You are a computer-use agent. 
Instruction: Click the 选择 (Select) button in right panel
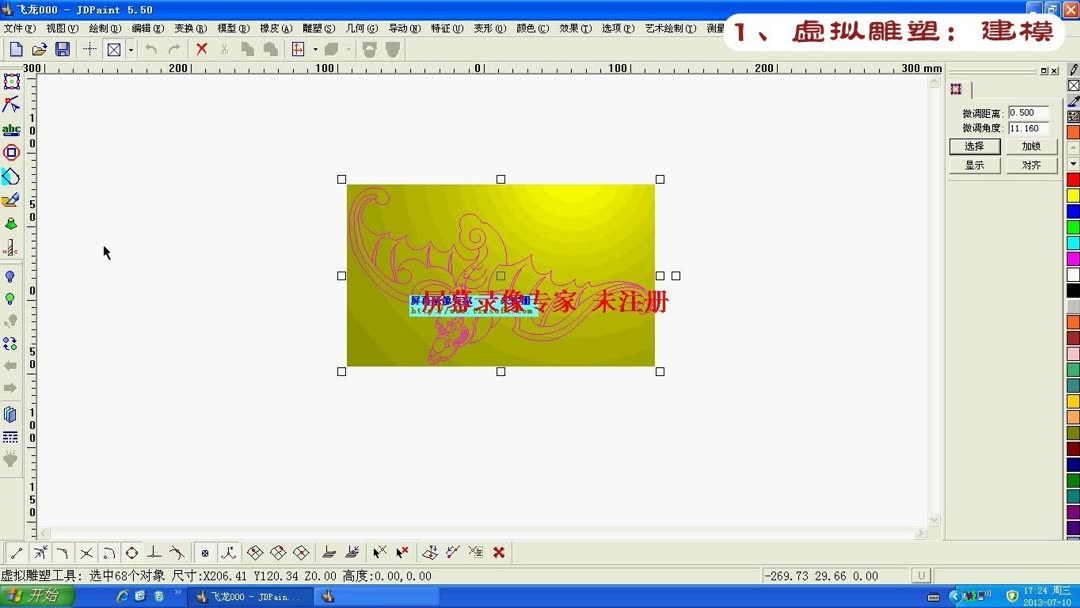pyautogui.click(x=974, y=146)
